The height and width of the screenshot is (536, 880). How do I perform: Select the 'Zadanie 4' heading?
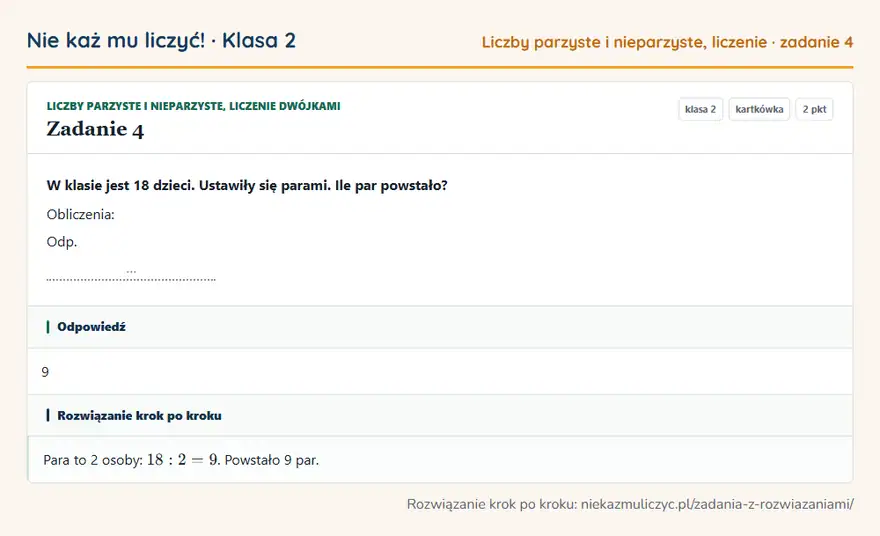95,129
